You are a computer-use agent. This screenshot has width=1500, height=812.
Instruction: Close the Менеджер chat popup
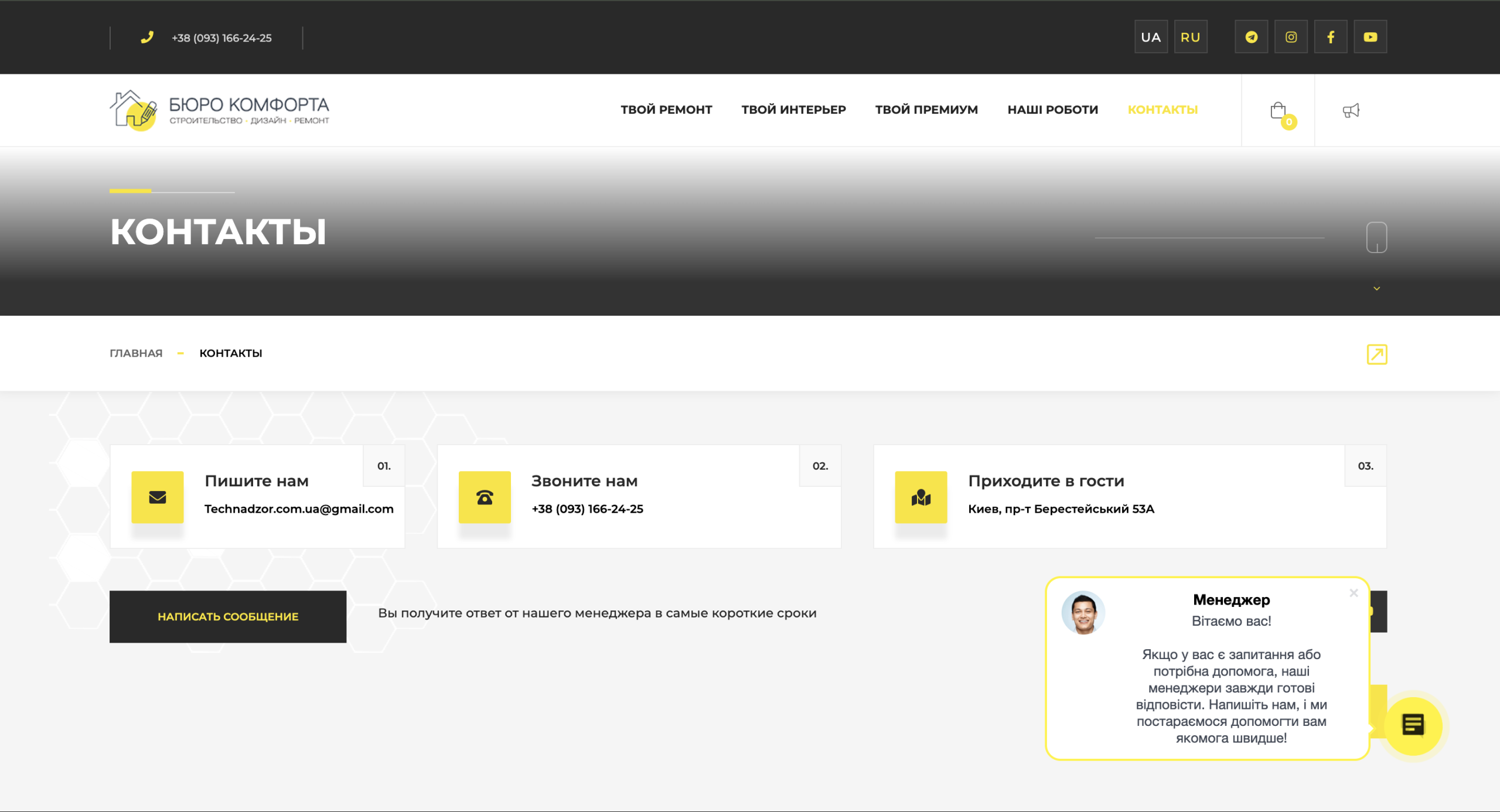[1354, 593]
